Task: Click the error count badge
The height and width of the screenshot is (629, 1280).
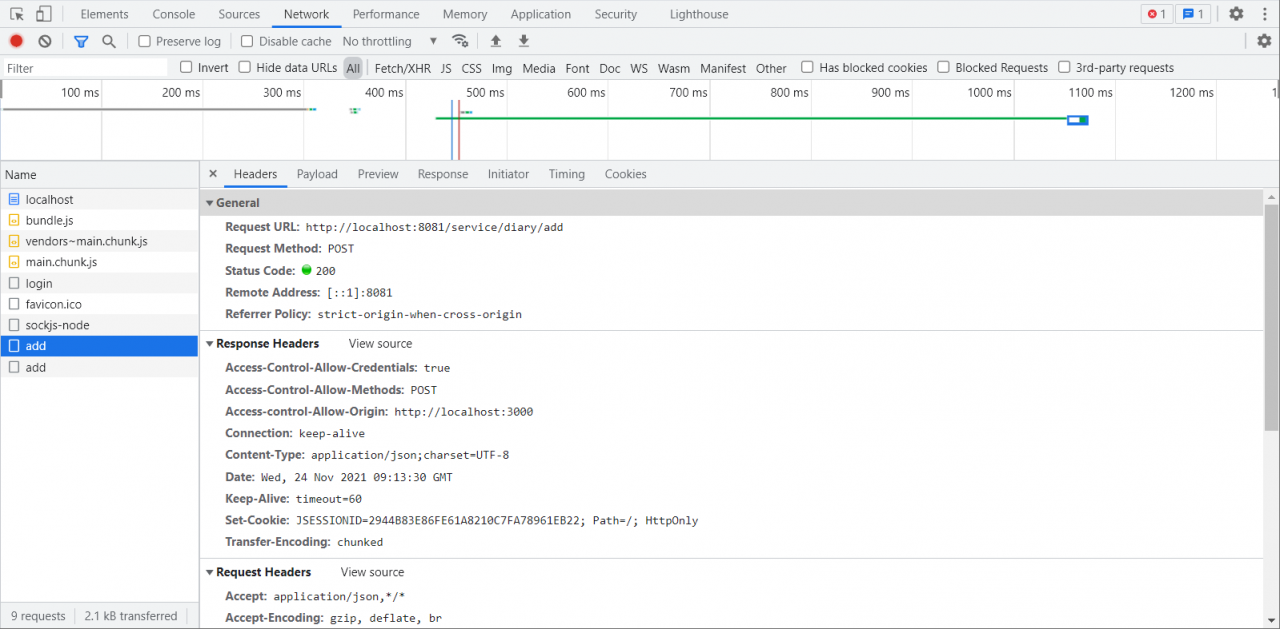Action: pos(1156,14)
